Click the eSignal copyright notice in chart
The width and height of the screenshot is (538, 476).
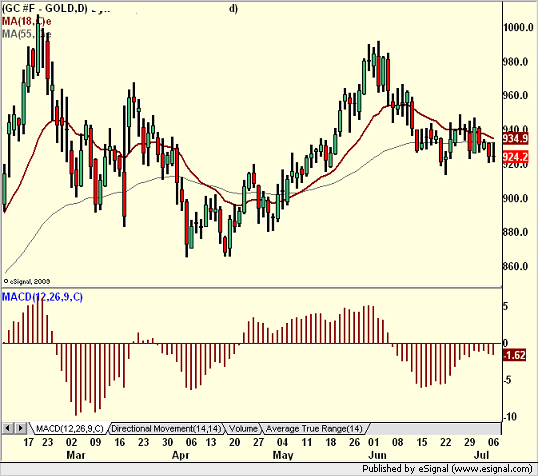tap(27, 281)
